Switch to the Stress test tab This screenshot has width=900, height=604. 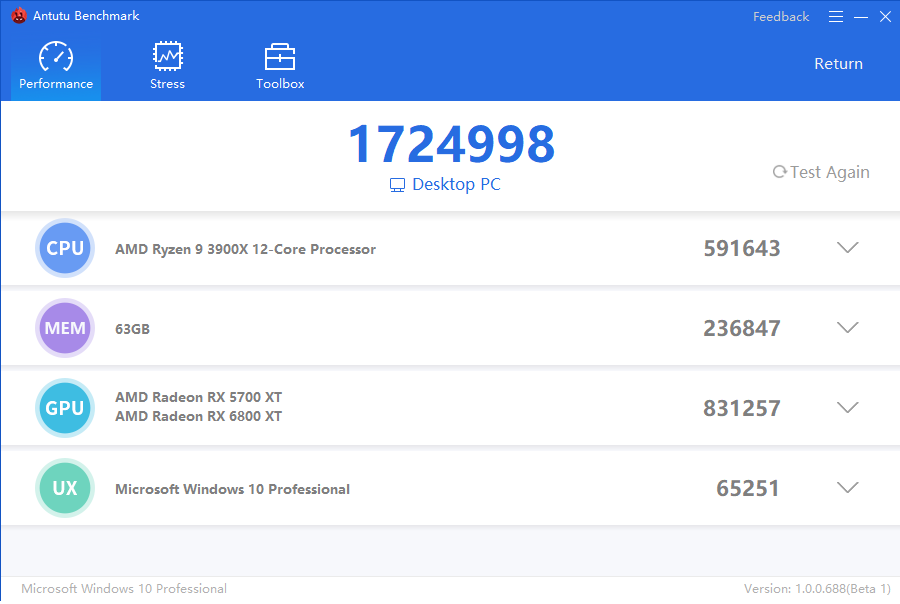click(x=167, y=66)
